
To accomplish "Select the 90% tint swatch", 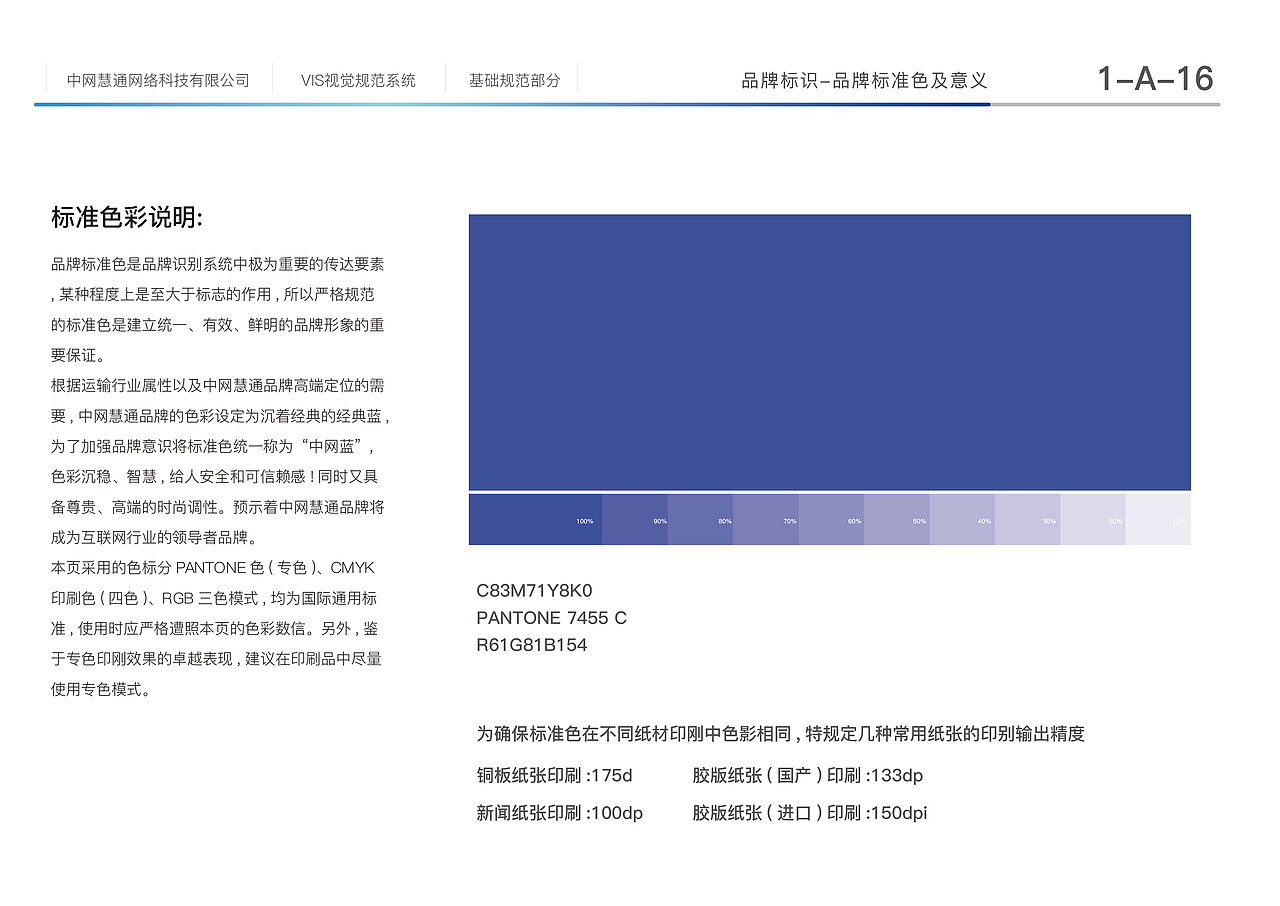I will (635, 519).
